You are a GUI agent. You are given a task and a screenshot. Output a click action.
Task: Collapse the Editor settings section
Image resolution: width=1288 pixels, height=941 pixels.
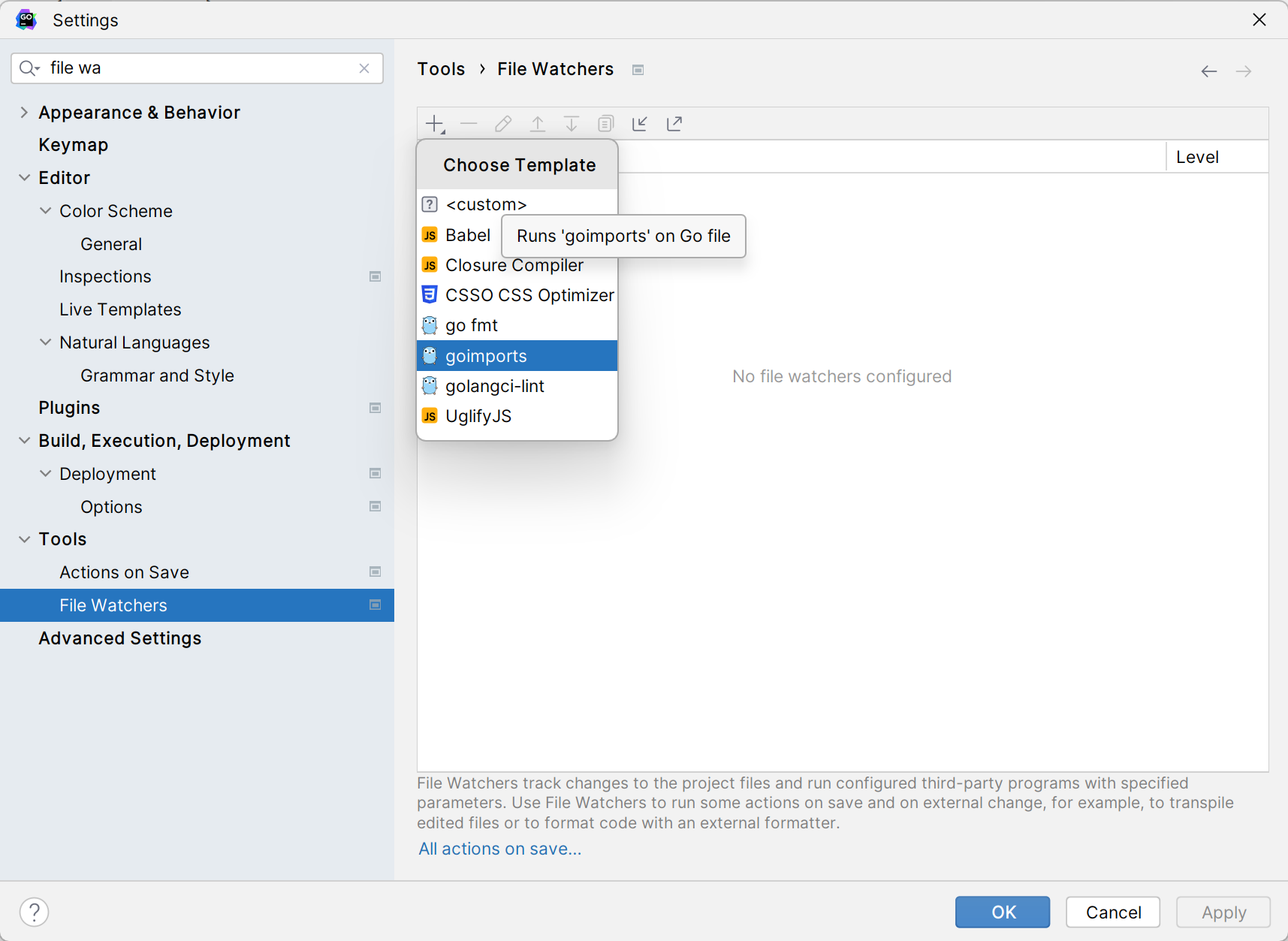click(x=25, y=178)
